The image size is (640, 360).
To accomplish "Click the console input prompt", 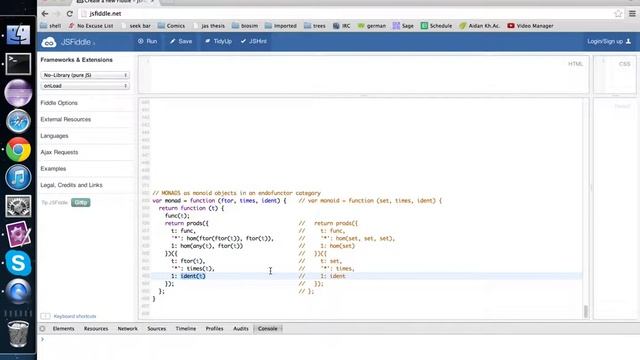I will coord(339,340).
